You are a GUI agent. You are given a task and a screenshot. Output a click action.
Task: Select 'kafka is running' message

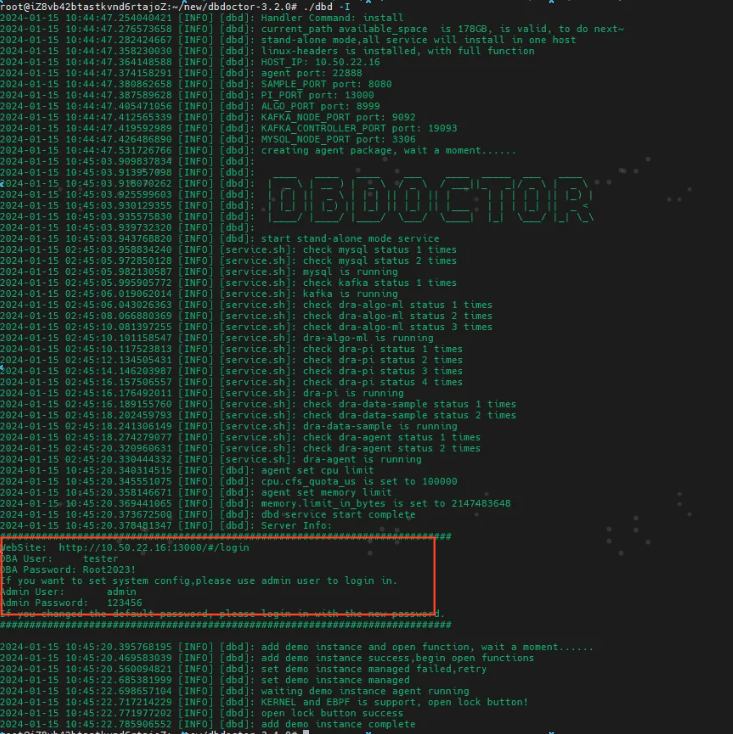click(350, 294)
